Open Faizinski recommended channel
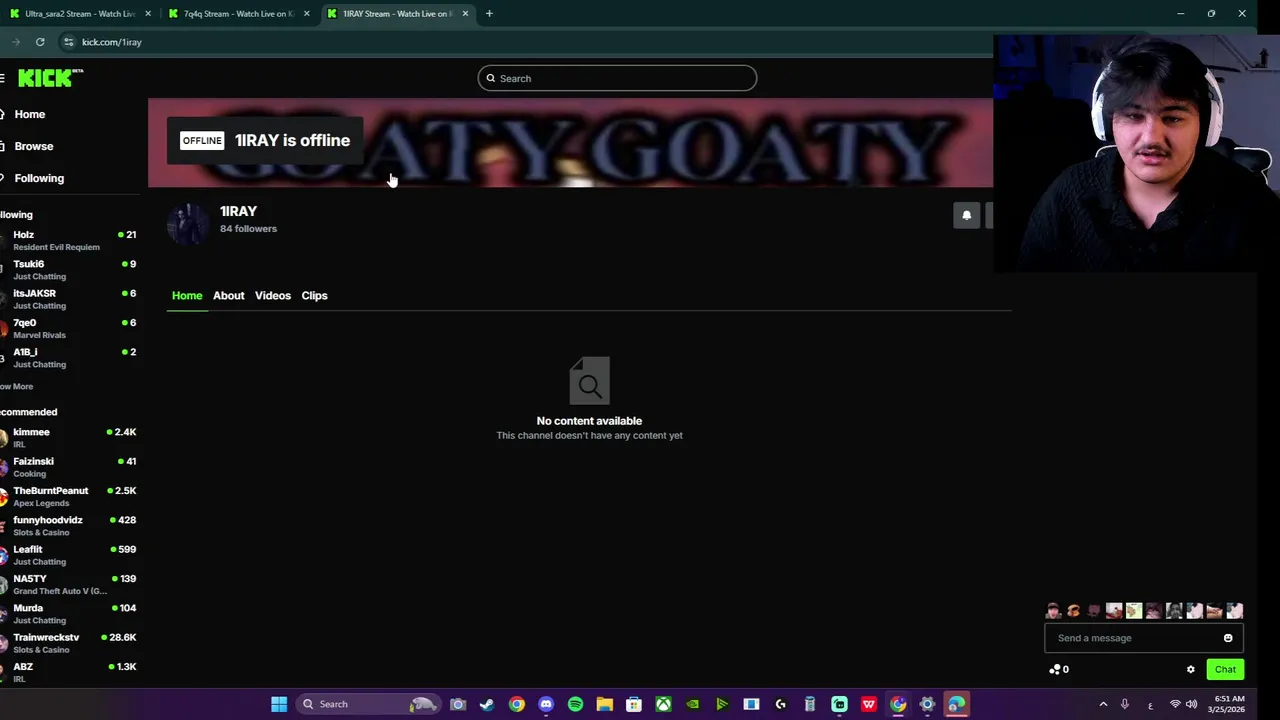 (x=70, y=467)
